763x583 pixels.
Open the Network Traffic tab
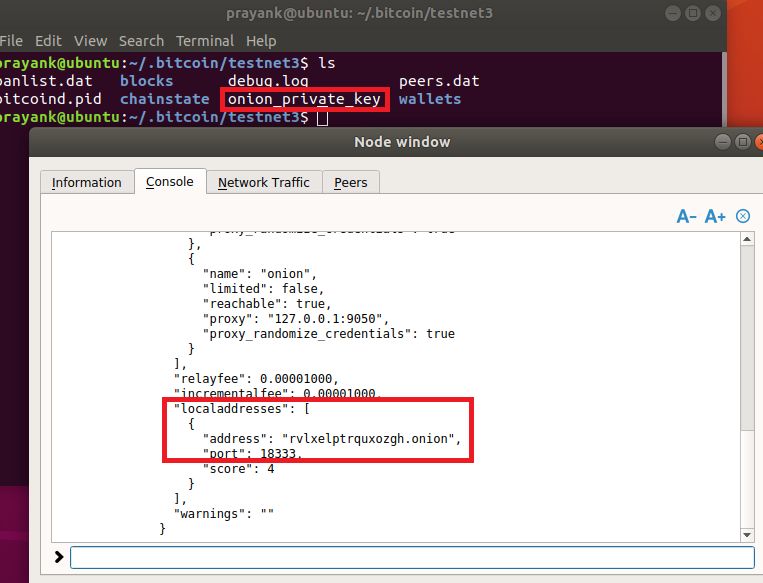[x=264, y=182]
